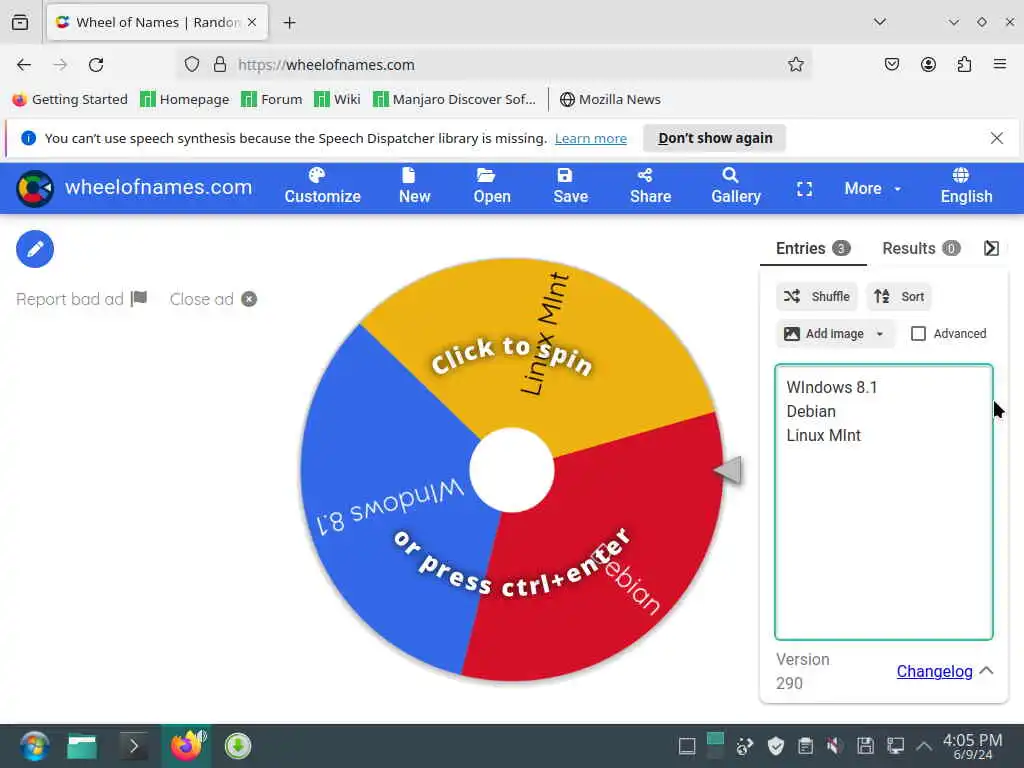Reload the current page
Image resolution: width=1024 pixels, height=768 pixels.
coord(96,65)
